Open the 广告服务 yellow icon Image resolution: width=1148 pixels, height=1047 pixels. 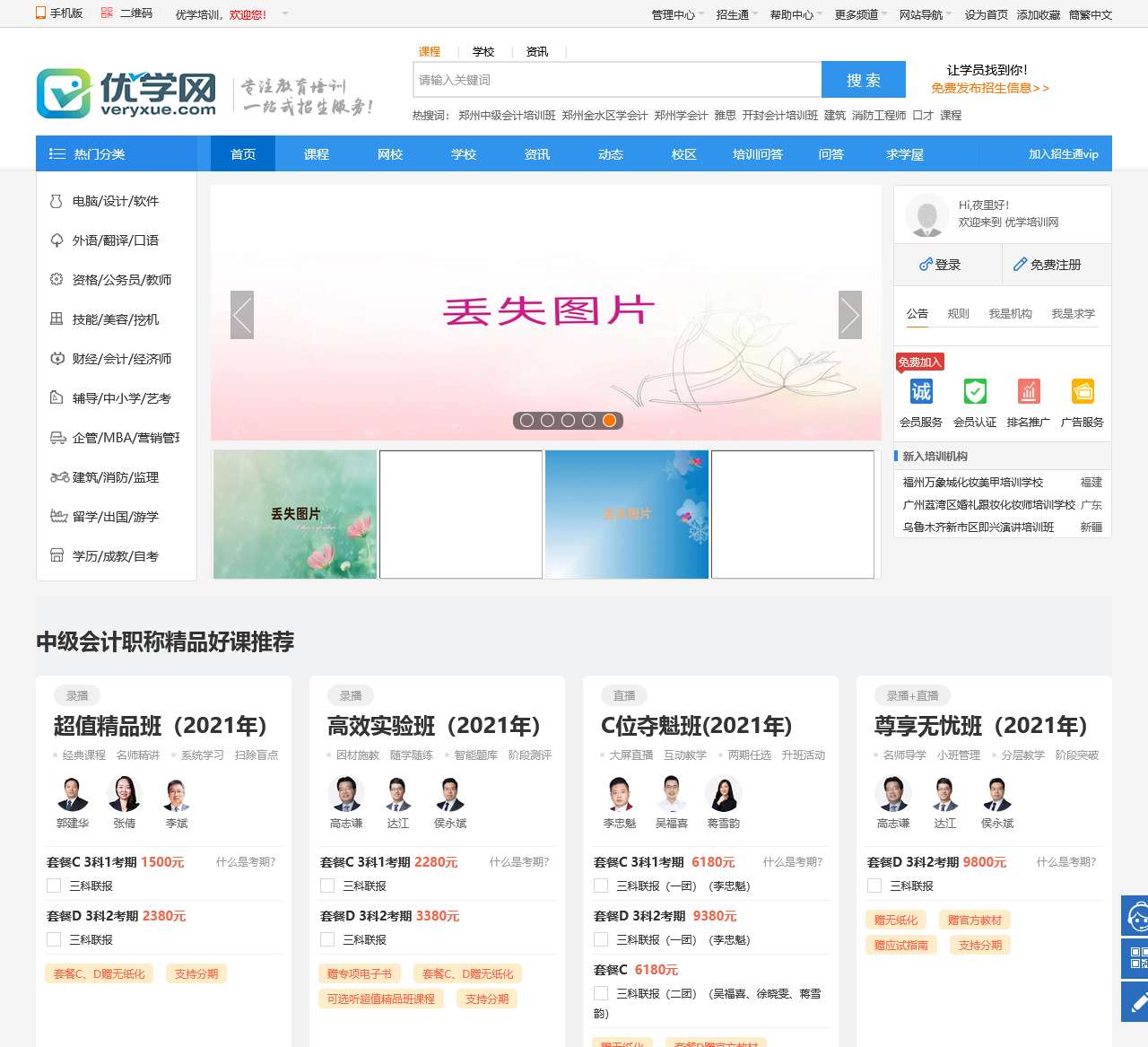1083,391
